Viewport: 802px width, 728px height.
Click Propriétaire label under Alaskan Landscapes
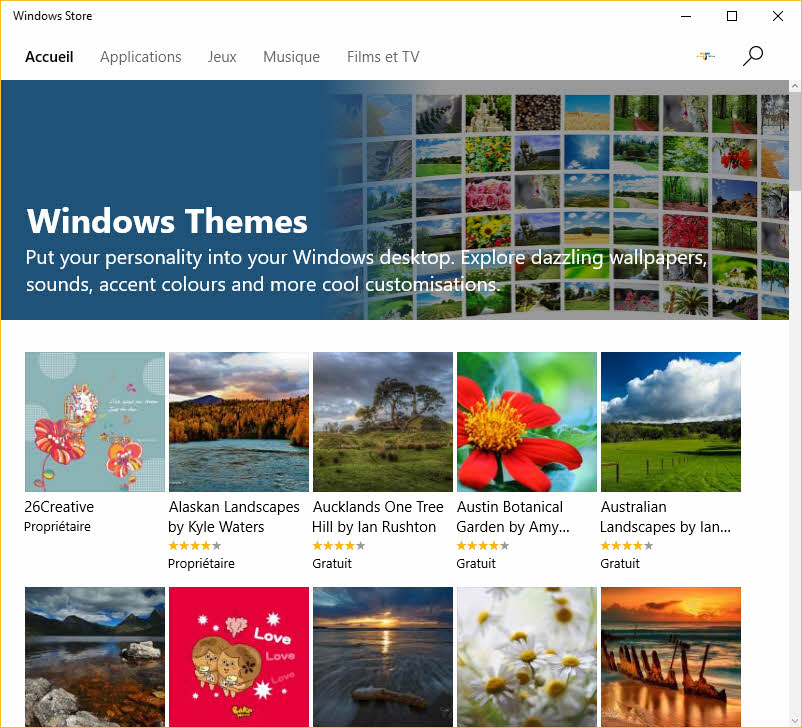point(202,564)
